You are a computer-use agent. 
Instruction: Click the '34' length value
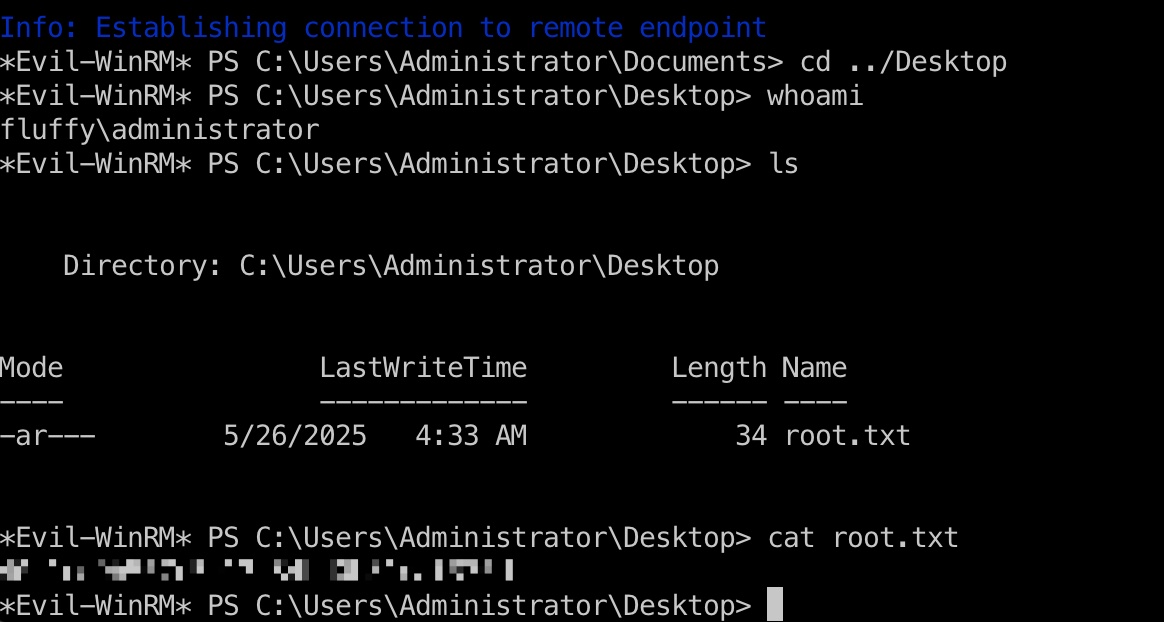point(751,436)
